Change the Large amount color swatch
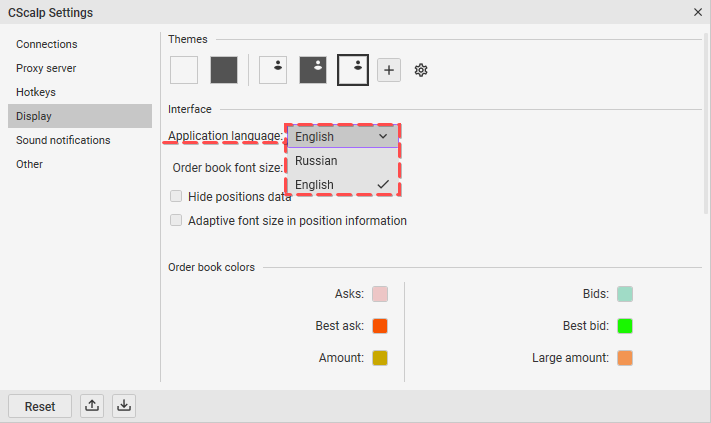 pos(625,358)
